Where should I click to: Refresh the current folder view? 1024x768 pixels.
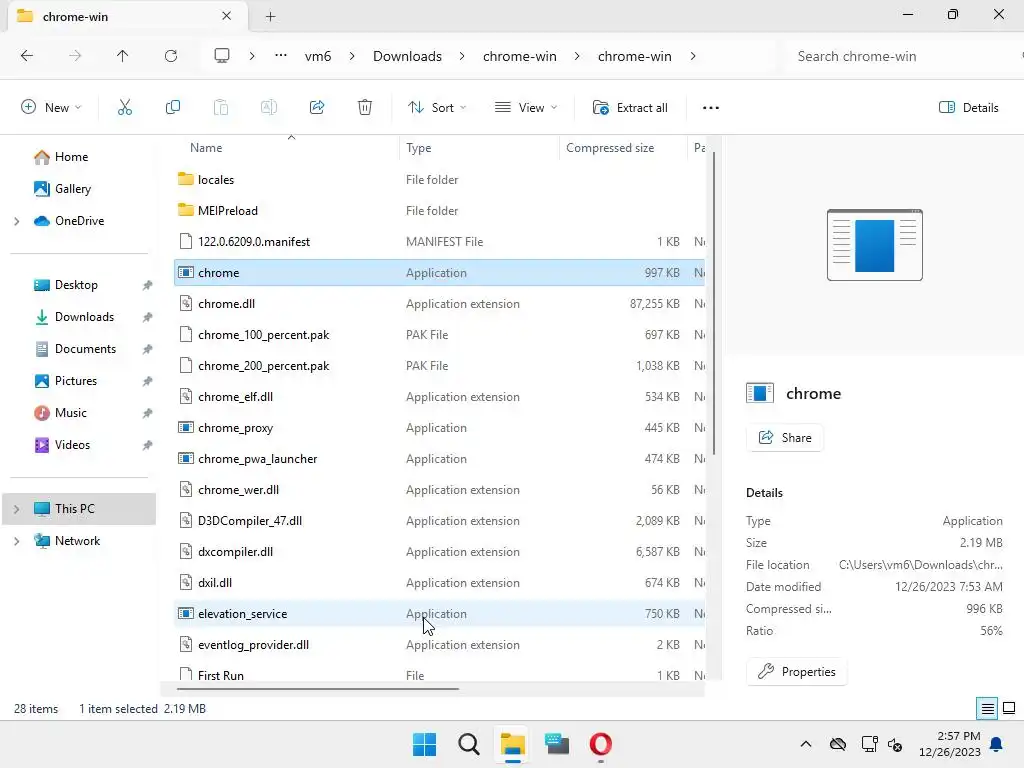click(x=171, y=56)
